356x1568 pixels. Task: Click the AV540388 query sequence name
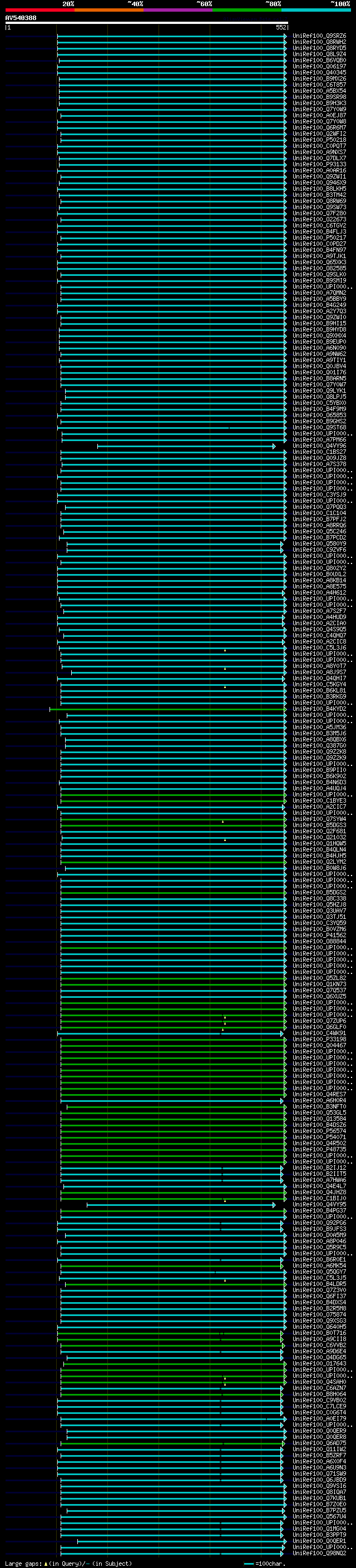pyautogui.click(x=21, y=18)
